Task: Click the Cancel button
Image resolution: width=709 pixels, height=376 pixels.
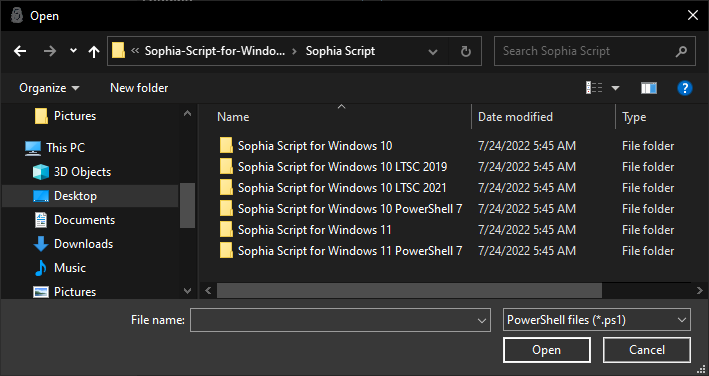Action: [647, 350]
